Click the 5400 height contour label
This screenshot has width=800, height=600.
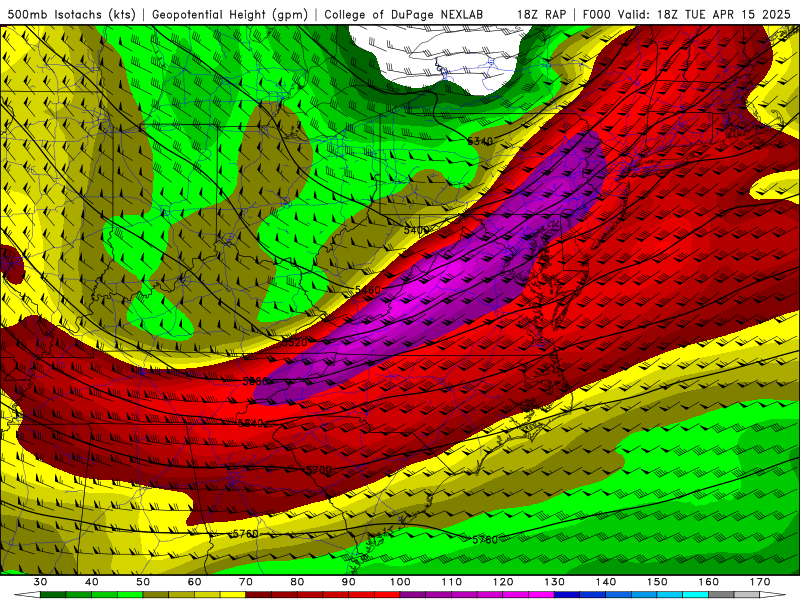tap(416, 230)
